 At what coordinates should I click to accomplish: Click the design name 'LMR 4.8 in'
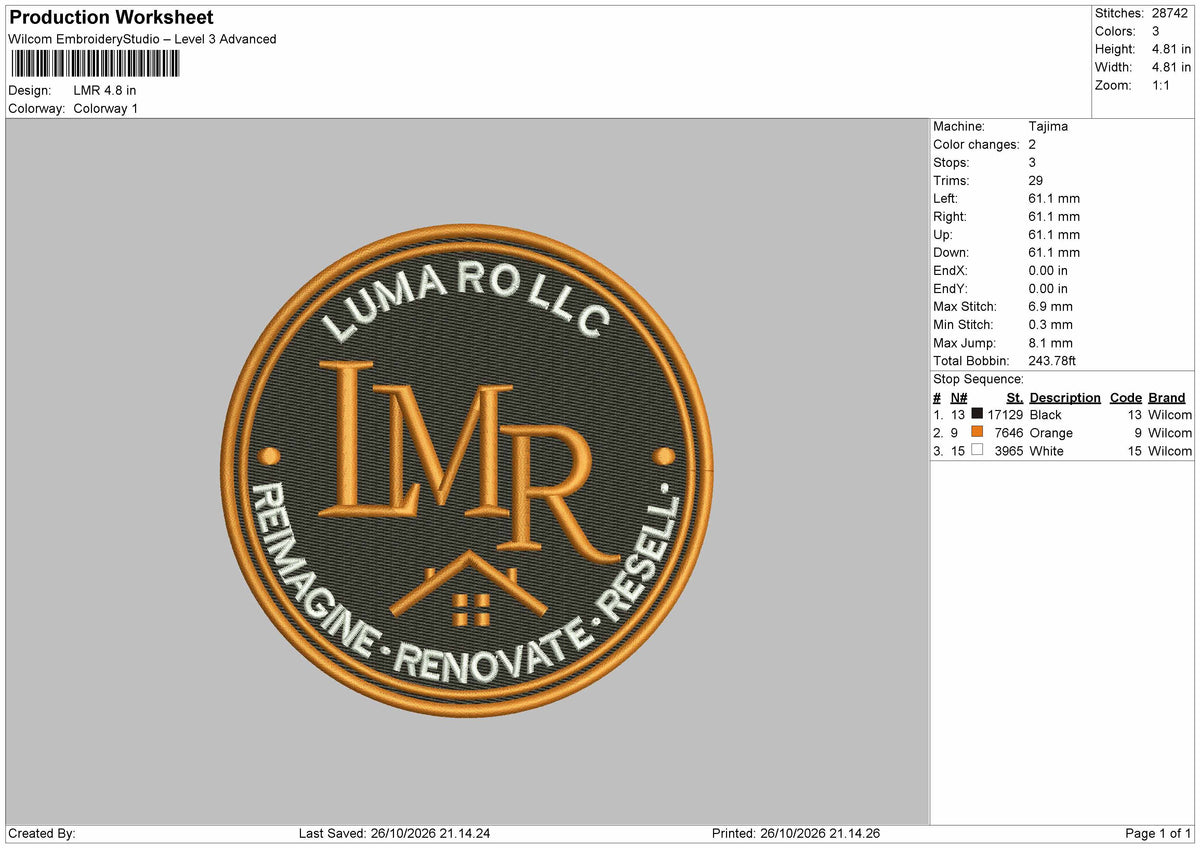point(105,90)
